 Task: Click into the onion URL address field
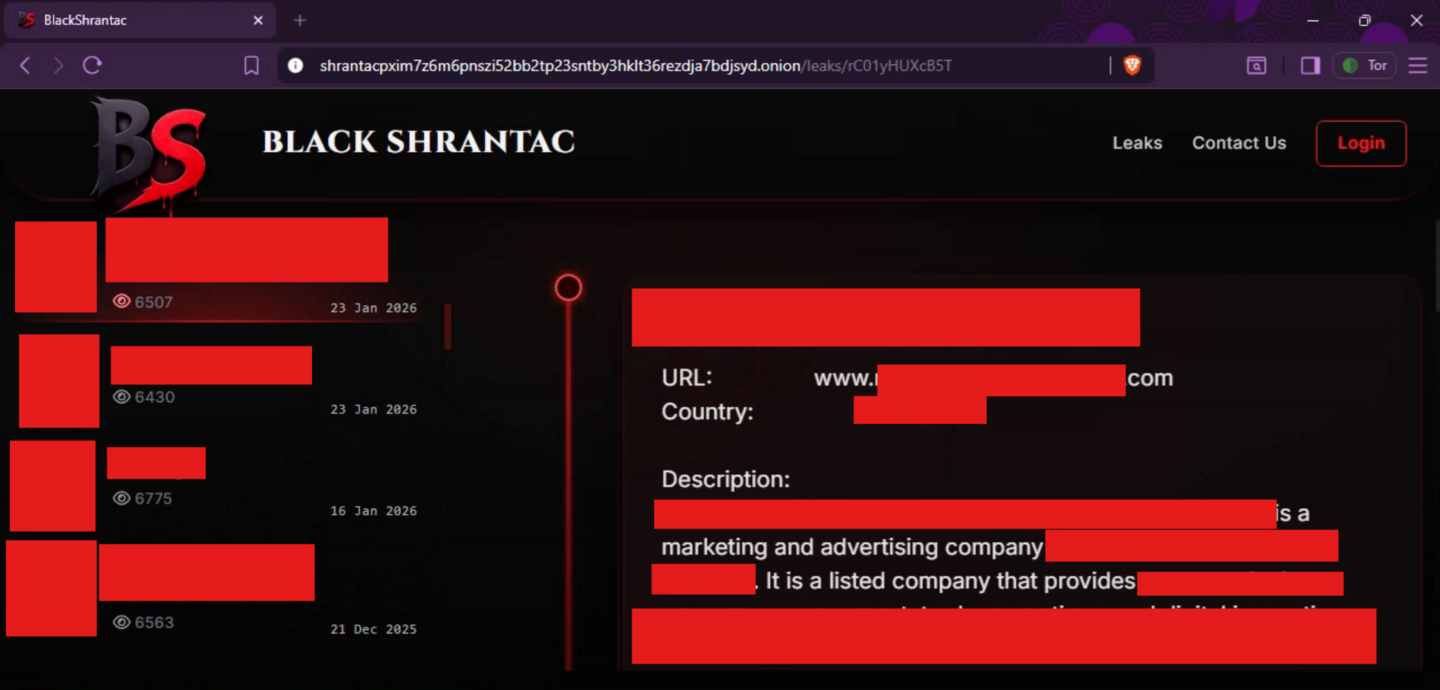pos(635,66)
